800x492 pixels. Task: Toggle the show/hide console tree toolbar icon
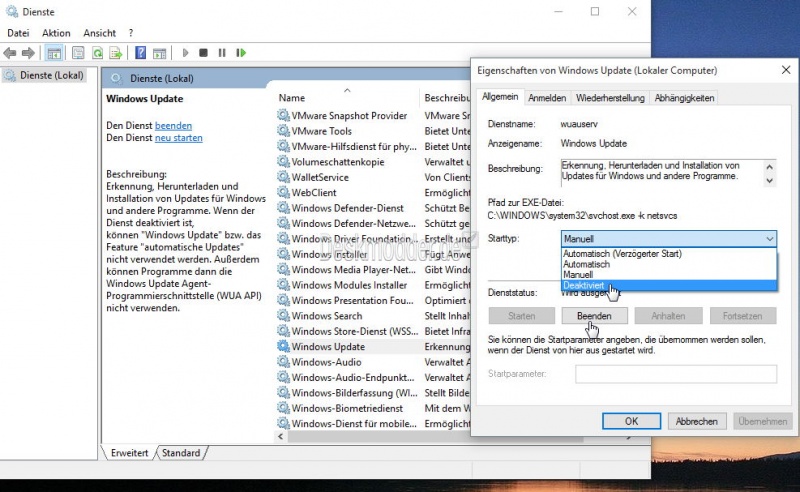click(x=54, y=53)
